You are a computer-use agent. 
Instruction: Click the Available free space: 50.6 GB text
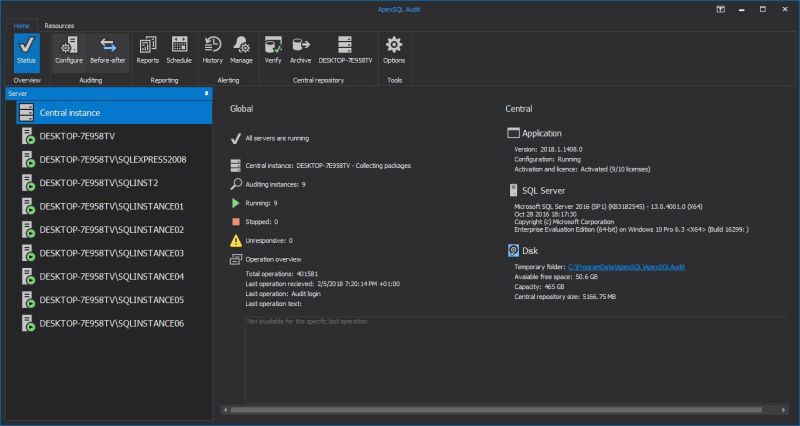pos(556,277)
